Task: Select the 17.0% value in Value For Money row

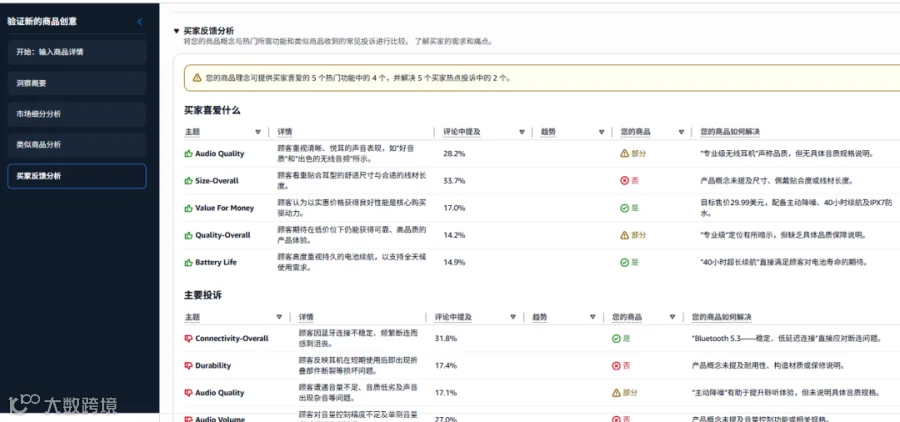Action: coord(454,208)
